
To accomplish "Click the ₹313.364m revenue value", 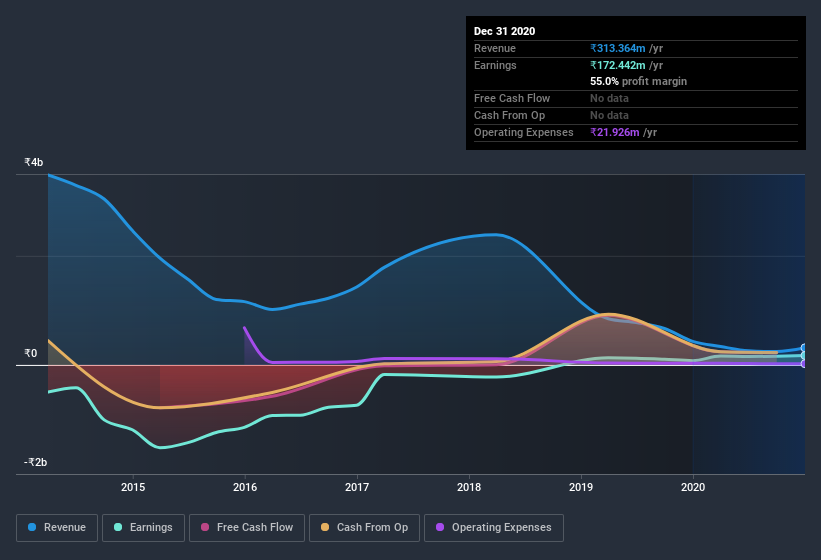I will tap(618, 48).
